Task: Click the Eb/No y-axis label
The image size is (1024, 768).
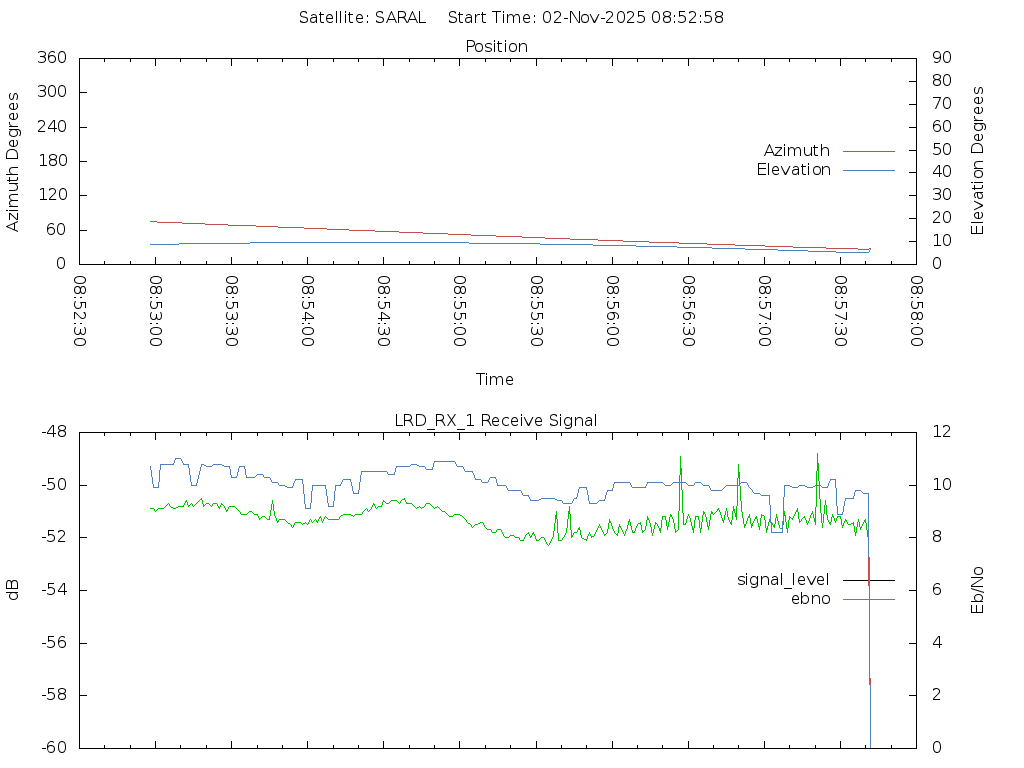Action: 978,589
